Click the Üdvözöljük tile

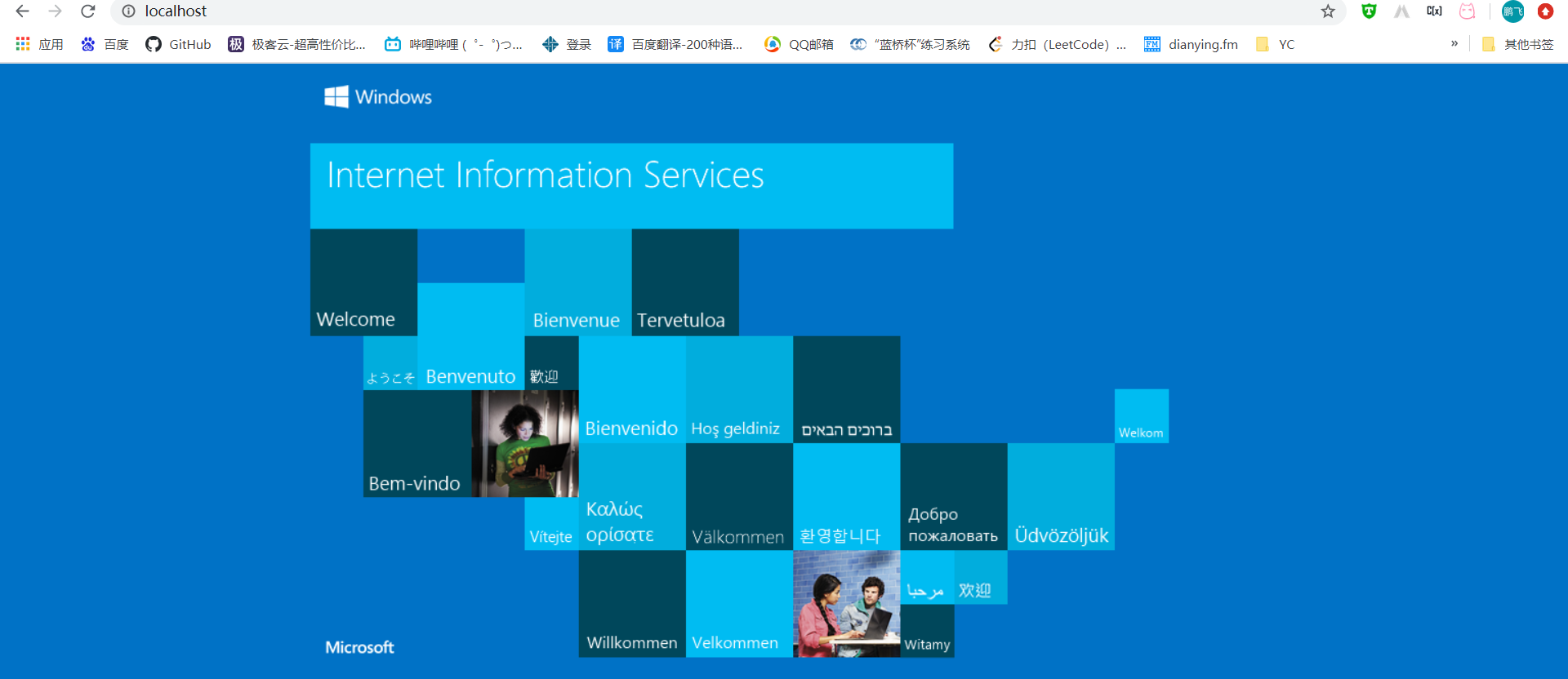pos(1061,497)
